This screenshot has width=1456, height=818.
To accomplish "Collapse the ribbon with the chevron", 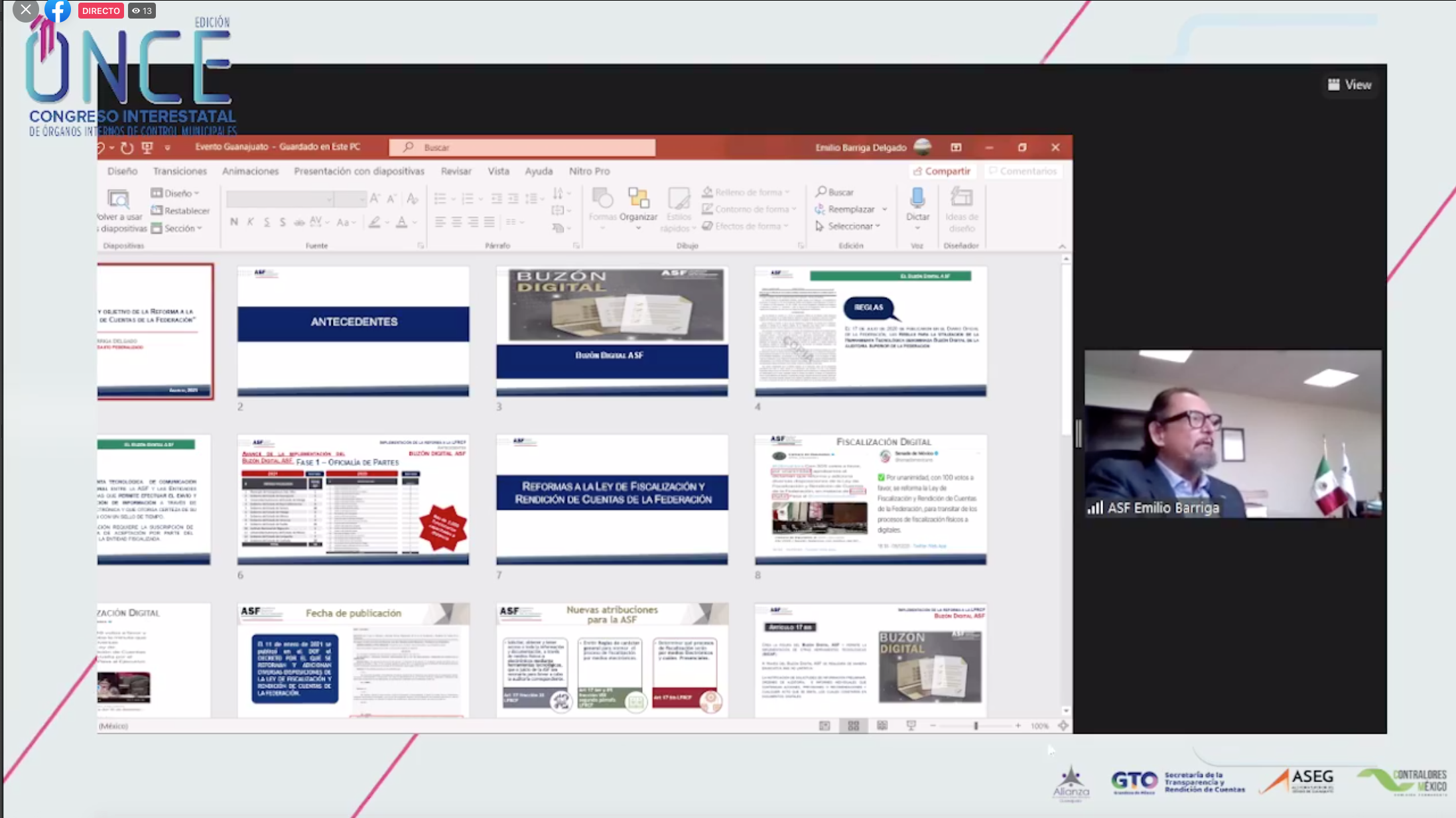I will pos(1062,246).
